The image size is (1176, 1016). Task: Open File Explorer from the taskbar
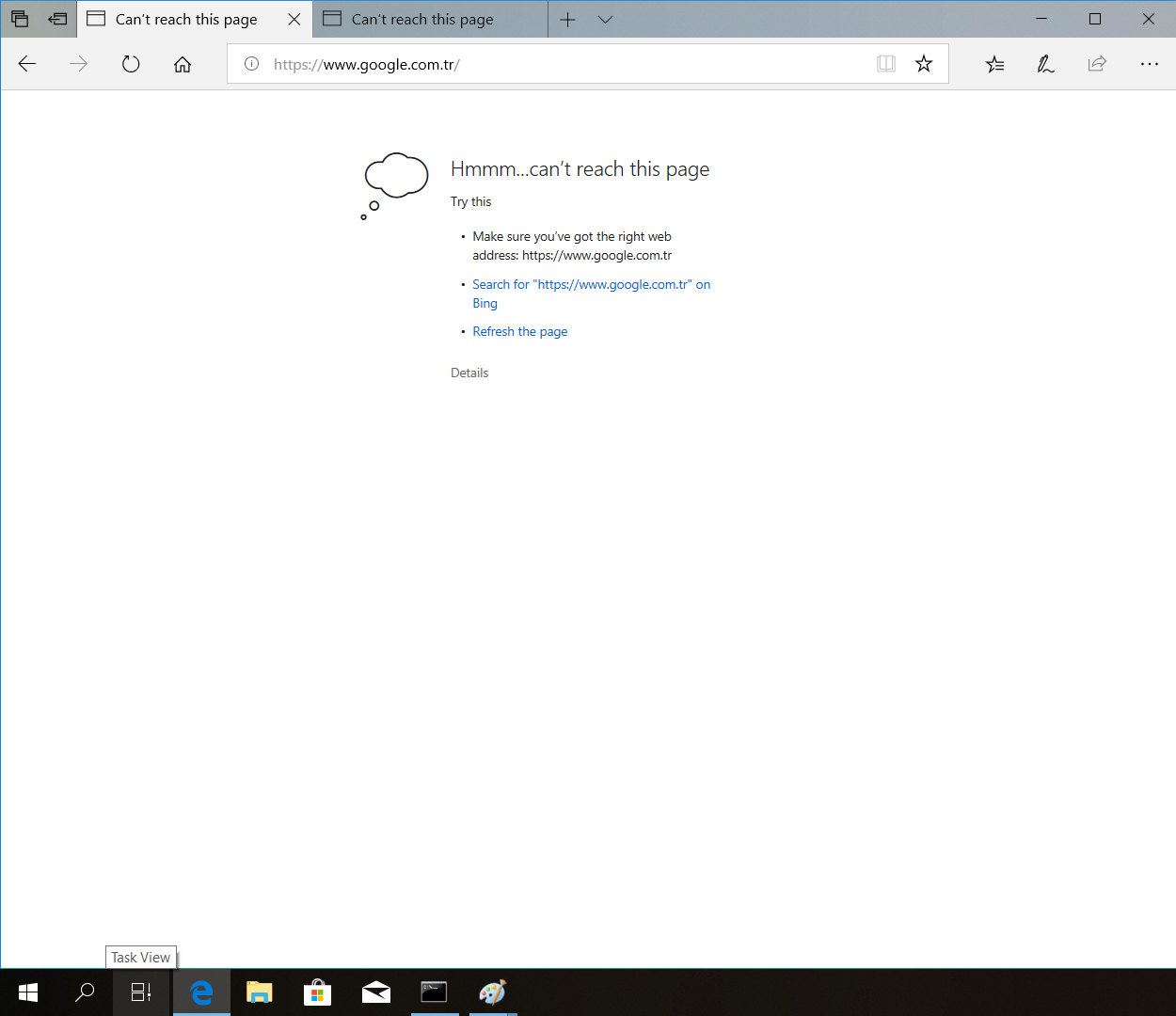click(260, 992)
